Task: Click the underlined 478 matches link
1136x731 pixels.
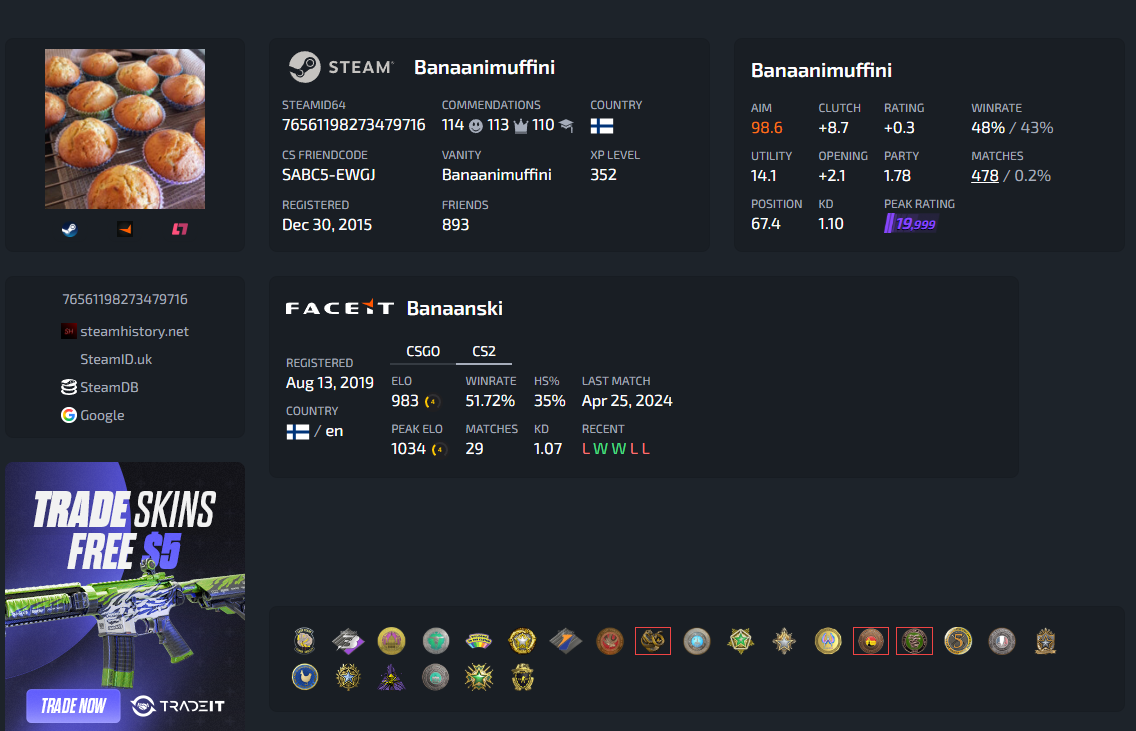Action: (985, 176)
